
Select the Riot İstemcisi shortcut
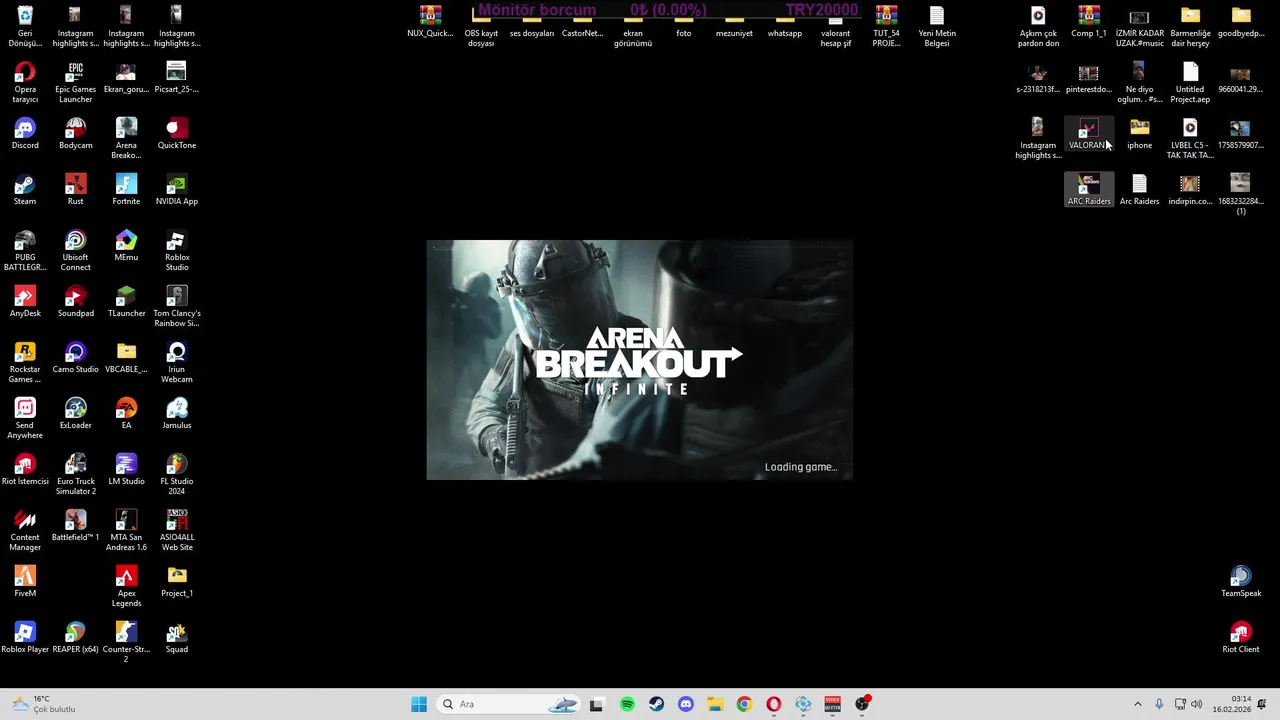(x=25, y=469)
